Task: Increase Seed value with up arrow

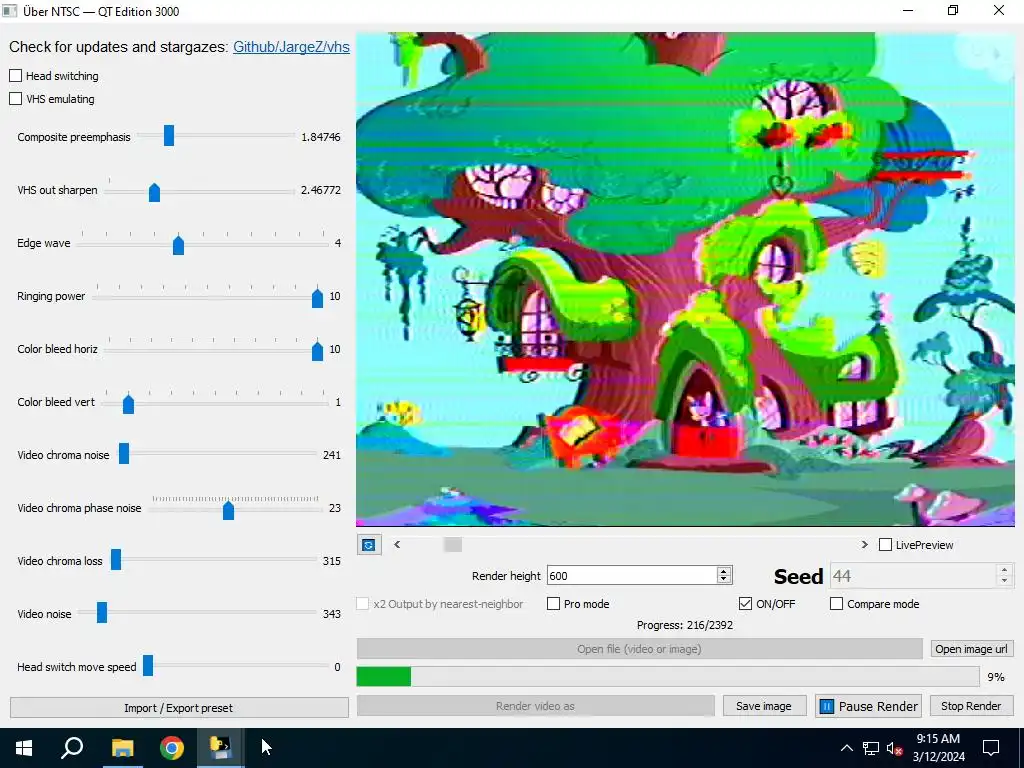Action: tap(1004, 570)
